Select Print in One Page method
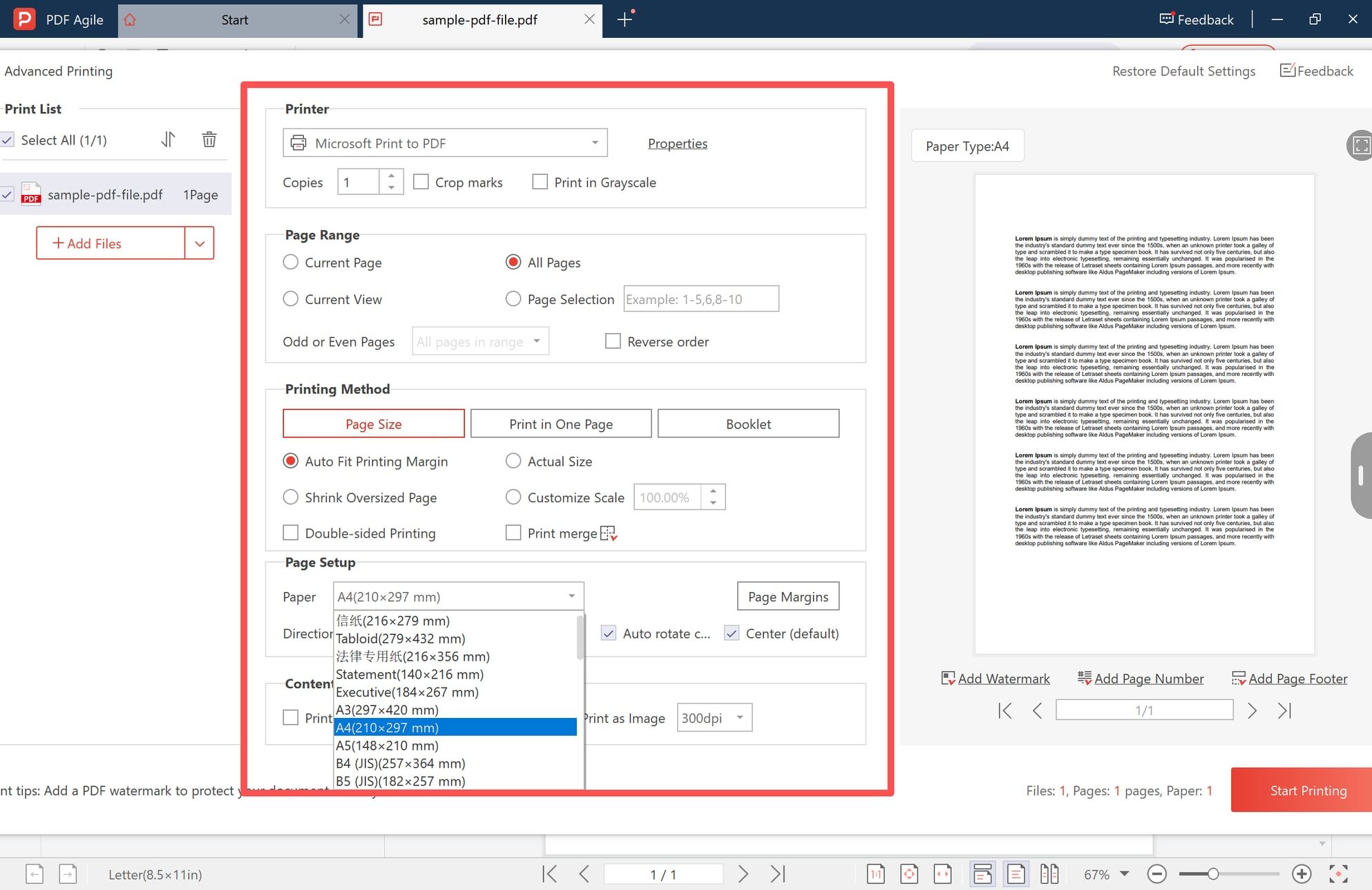The width and height of the screenshot is (1372, 890). pos(561,424)
